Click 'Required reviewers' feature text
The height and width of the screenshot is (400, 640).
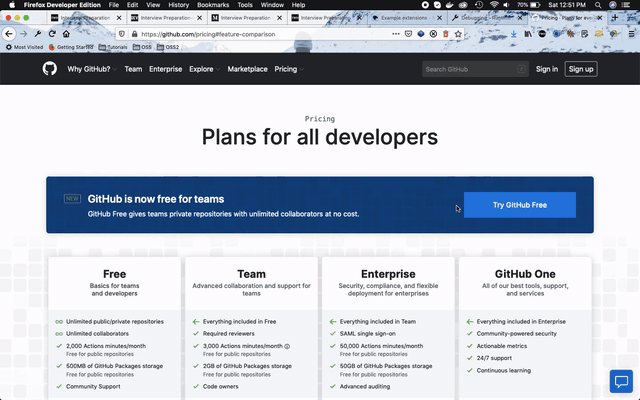229,333
